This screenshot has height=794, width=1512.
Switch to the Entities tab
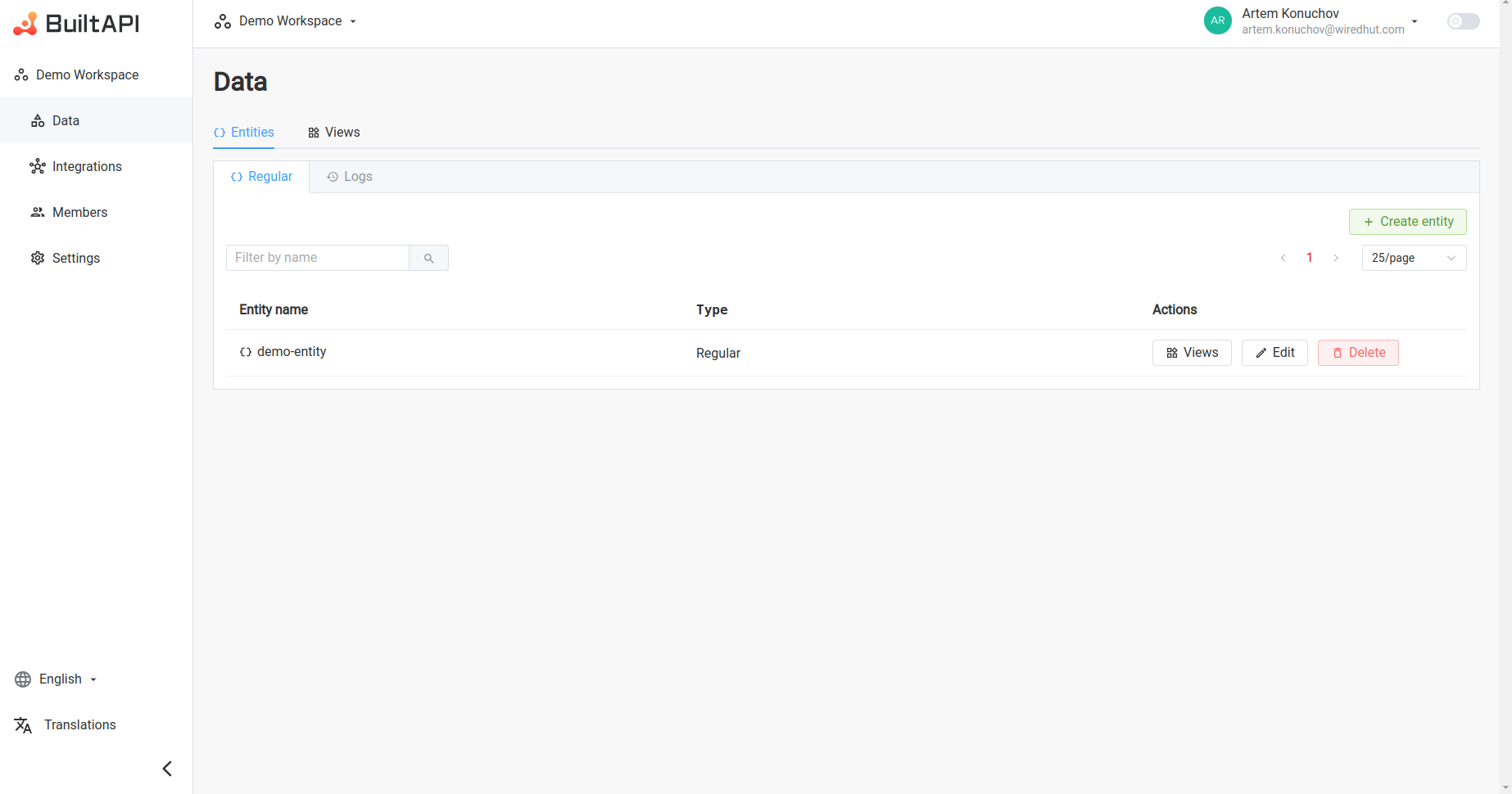[x=244, y=133]
